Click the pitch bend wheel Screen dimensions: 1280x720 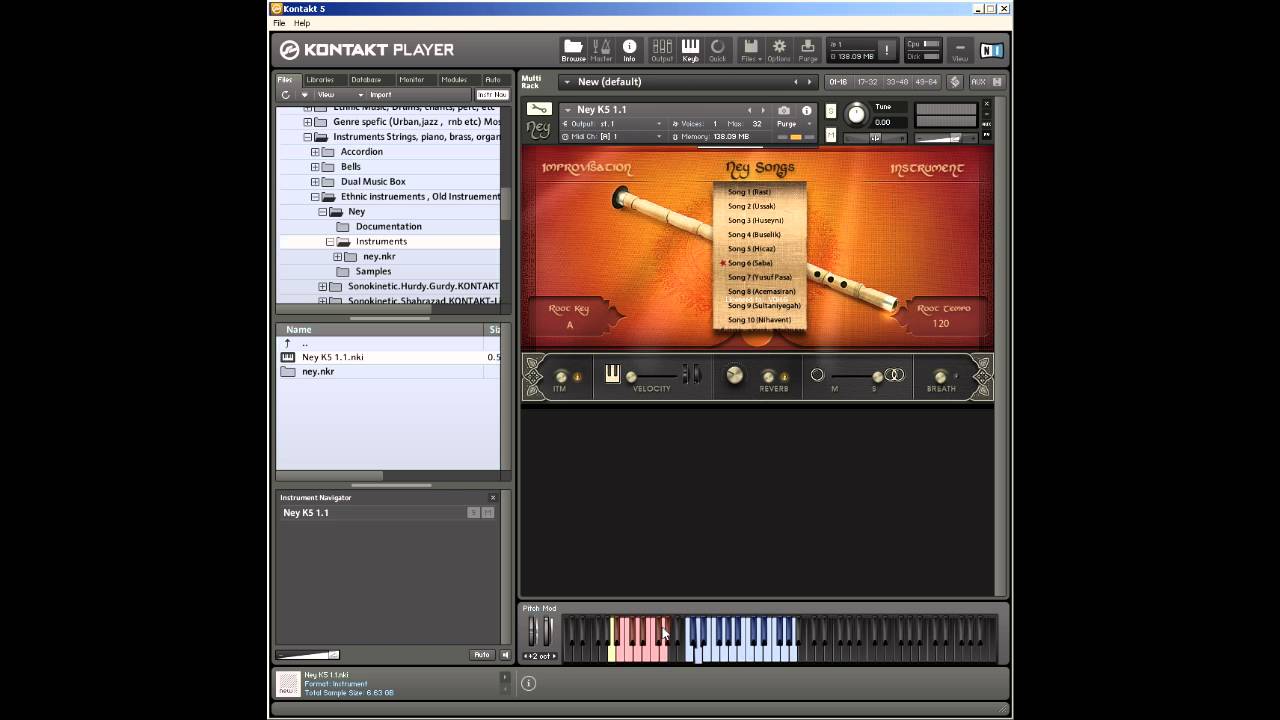point(533,632)
